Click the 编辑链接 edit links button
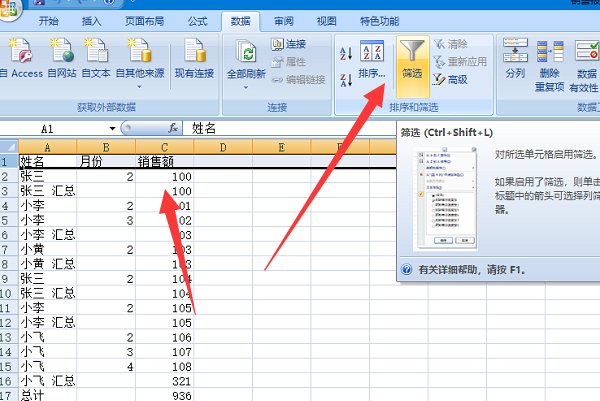Screen dimensions: 600x401 [298, 80]
